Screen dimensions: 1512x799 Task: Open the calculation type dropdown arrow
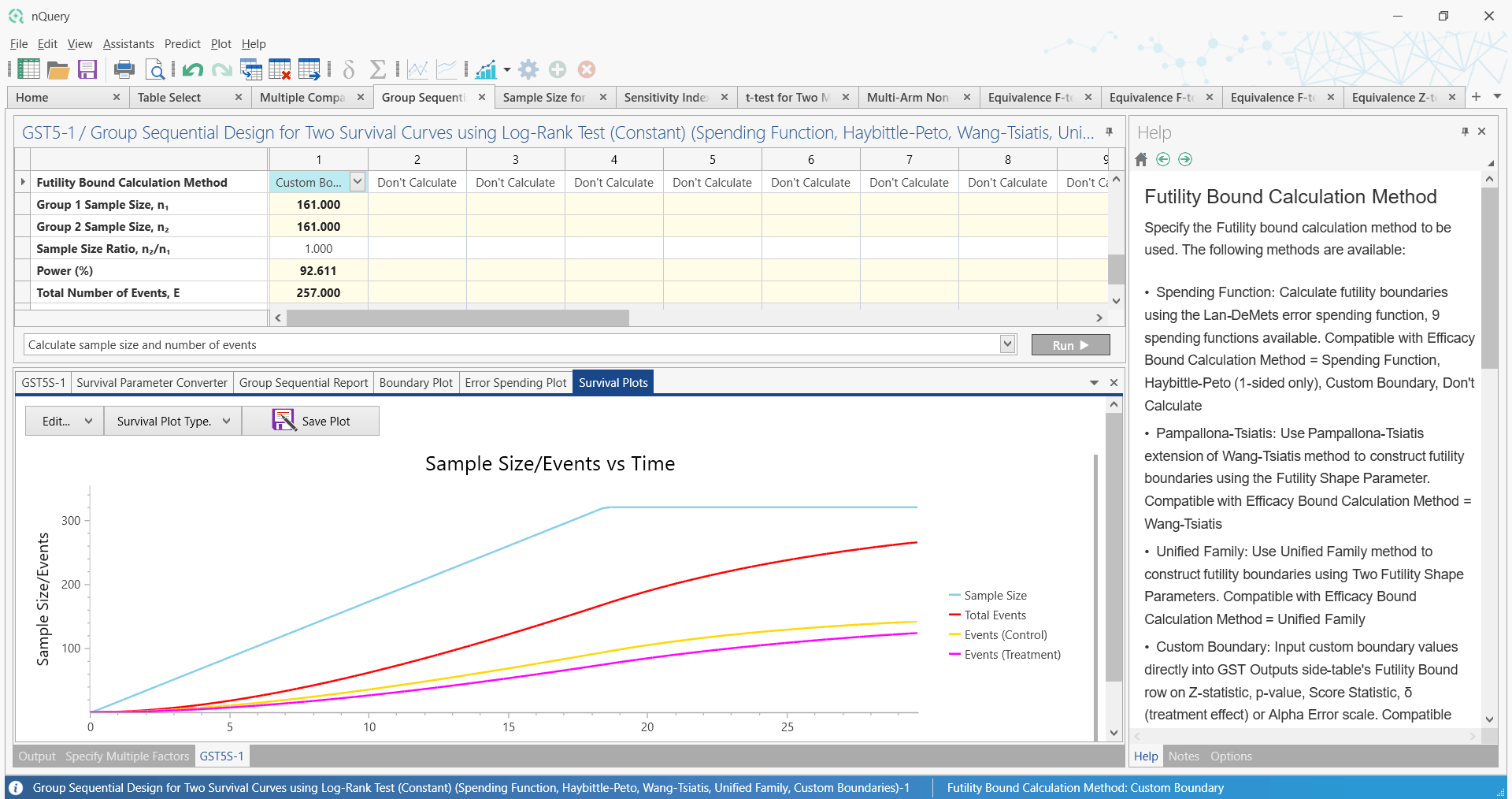click(x=1007, y=344)
